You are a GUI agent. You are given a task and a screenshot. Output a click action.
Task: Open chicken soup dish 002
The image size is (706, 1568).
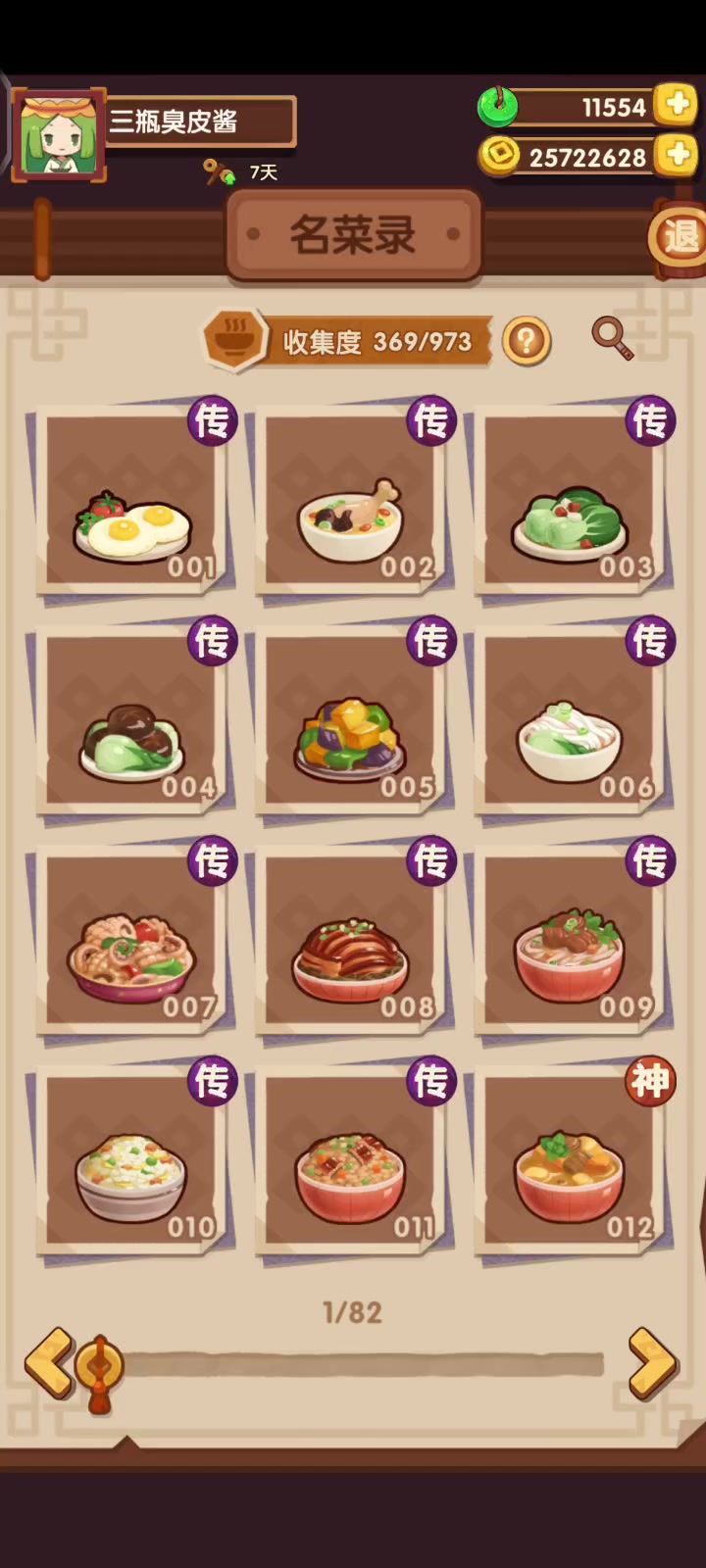(x=352, y=500)
